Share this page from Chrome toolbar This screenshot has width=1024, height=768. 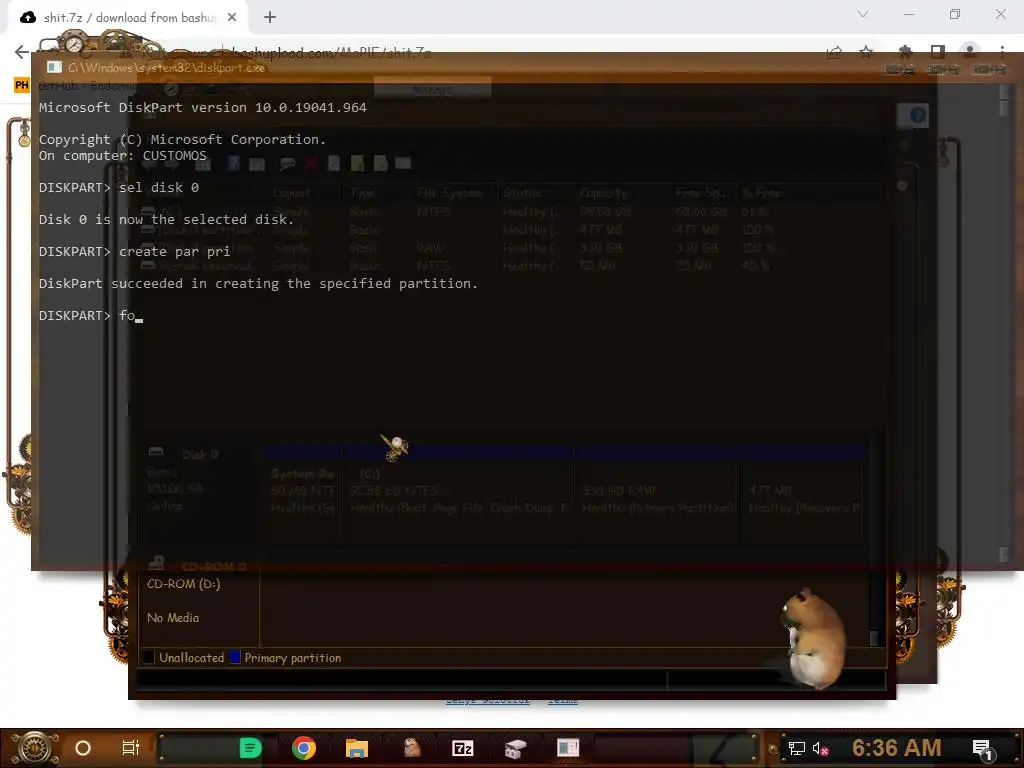834,52
